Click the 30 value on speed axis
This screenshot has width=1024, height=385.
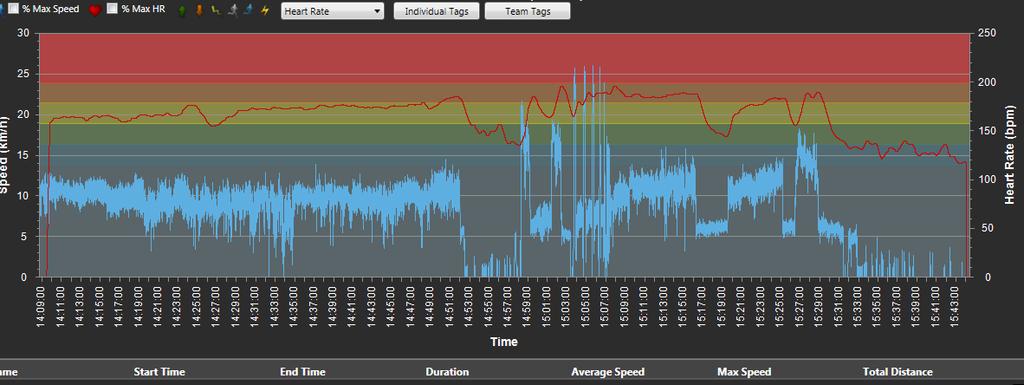coord(23,33)
